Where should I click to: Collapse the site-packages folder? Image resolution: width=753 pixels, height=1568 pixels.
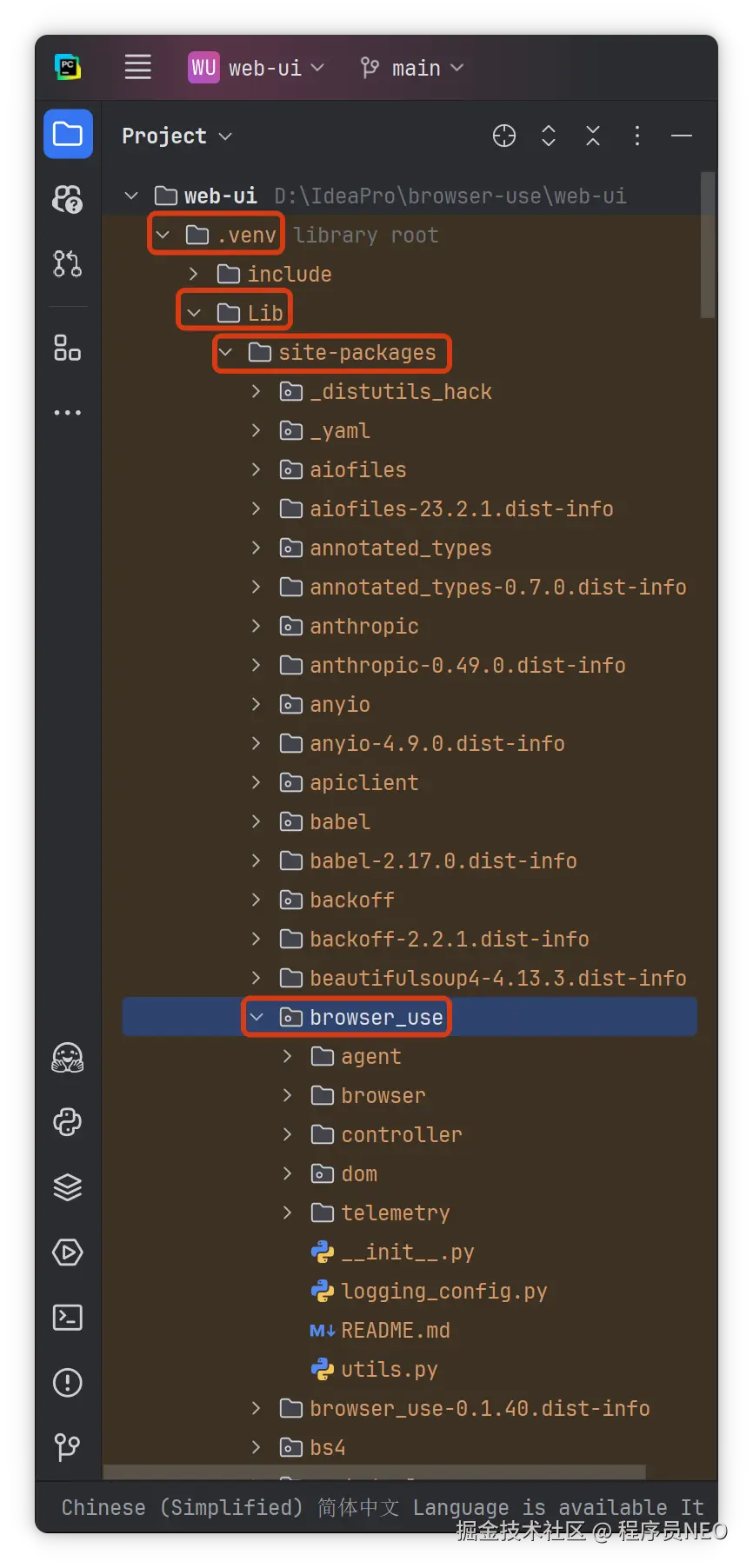tap(226, 352)
